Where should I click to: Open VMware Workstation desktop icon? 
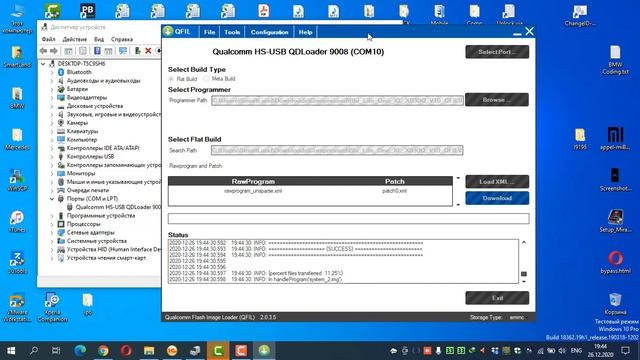(x=17, y=307)
